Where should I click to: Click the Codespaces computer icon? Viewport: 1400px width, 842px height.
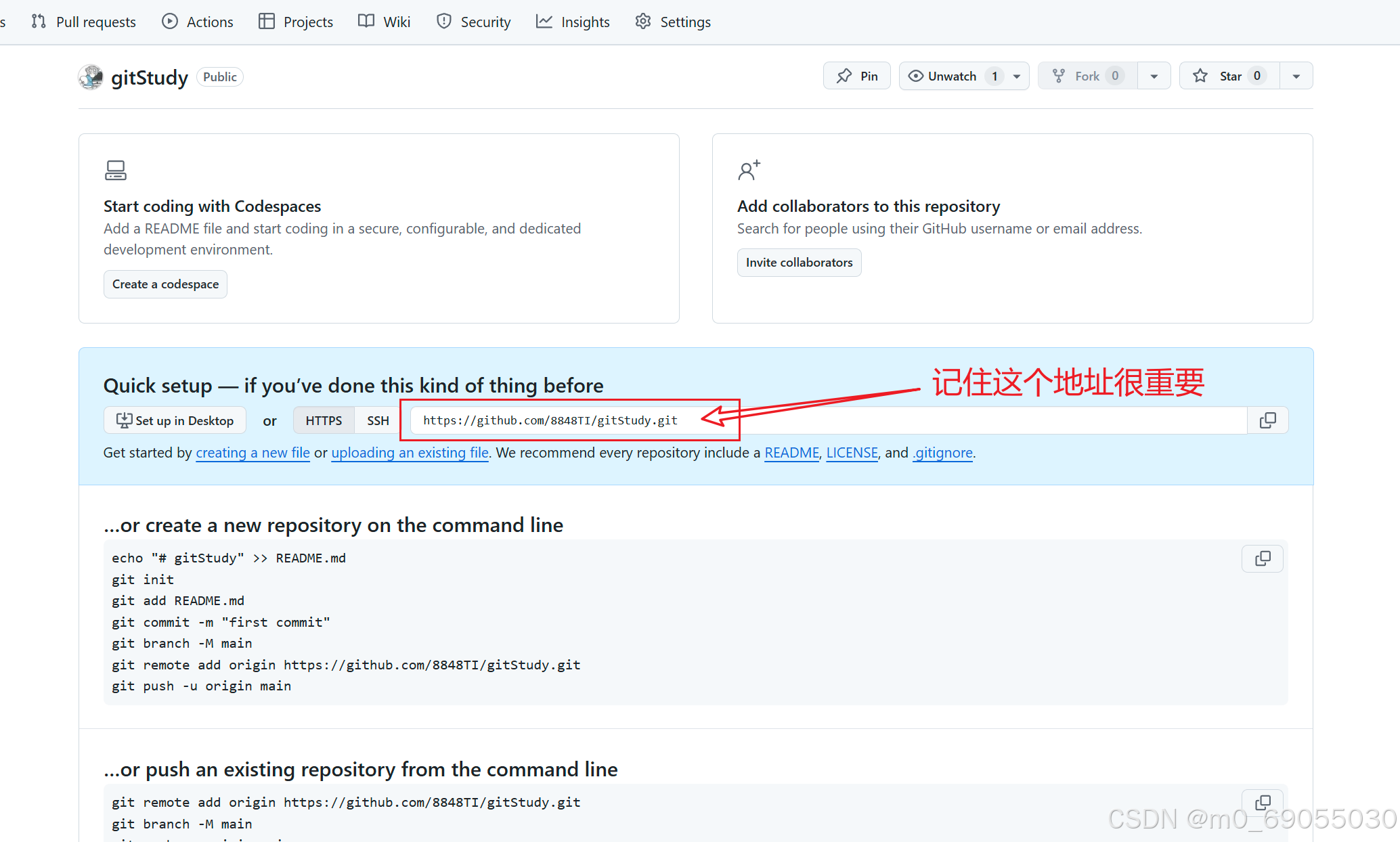pyautogui.click(x=115, y=170)
